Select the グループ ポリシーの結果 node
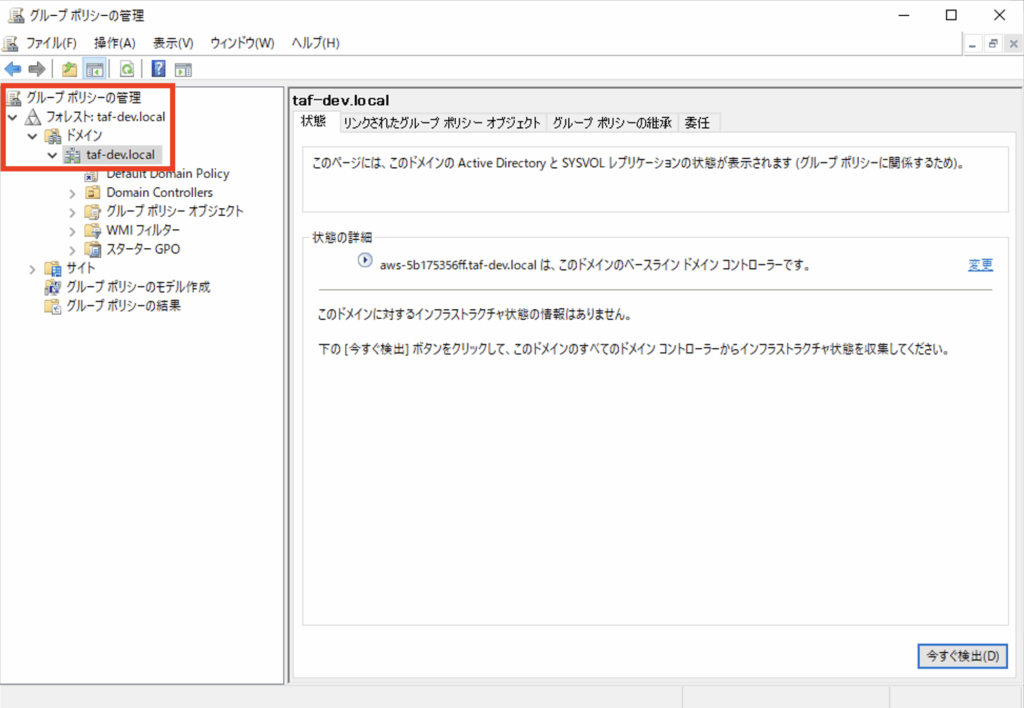This screenshot has width=1024, height=708. click(123, 306)
